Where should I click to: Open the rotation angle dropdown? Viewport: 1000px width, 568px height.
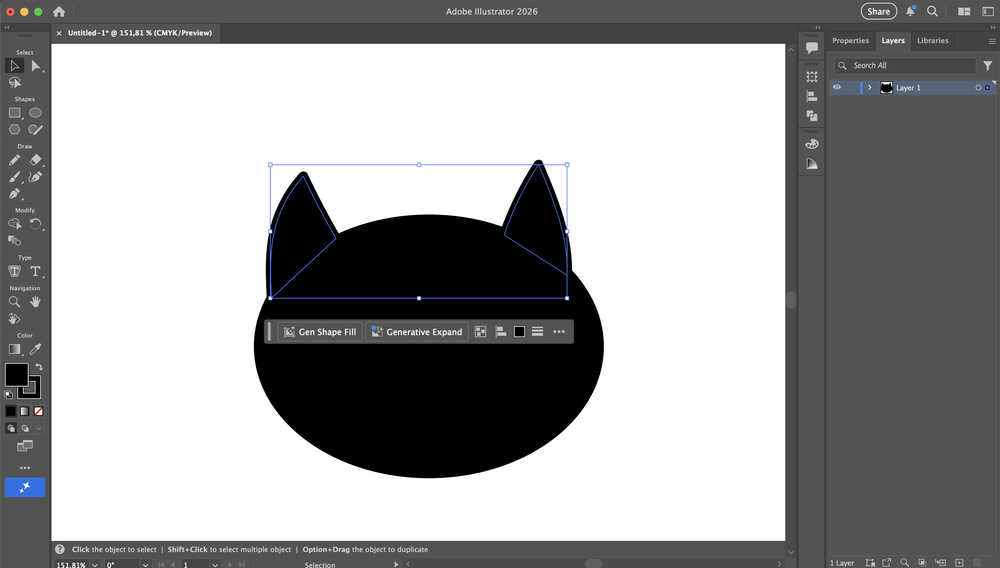145,565
